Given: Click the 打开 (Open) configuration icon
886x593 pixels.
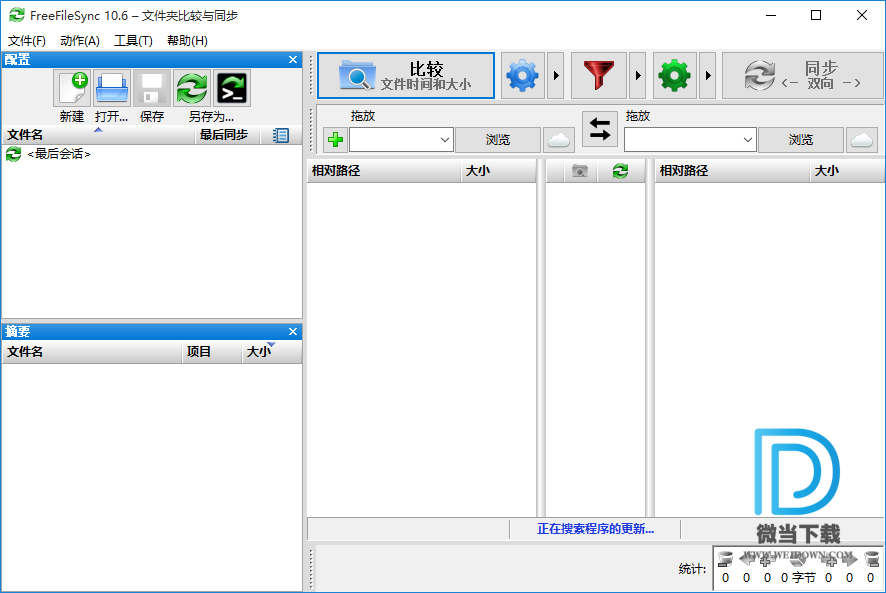Looking at the screenshot, I should click(112, 88).
